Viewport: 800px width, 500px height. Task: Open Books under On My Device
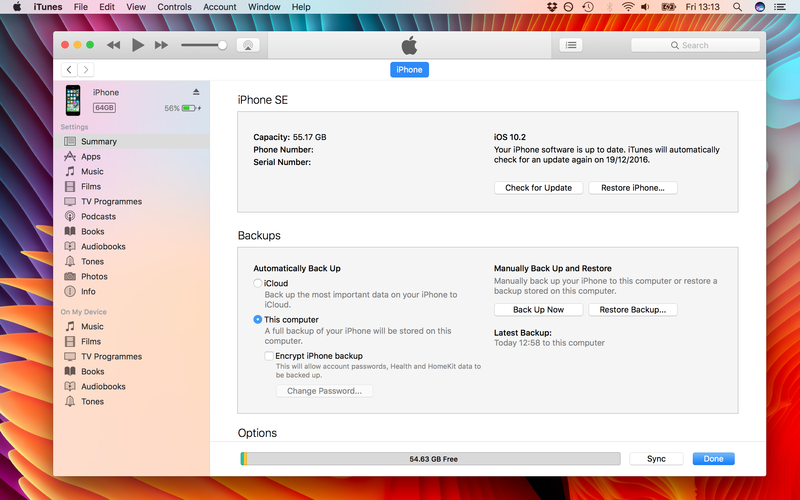(132, 371)
